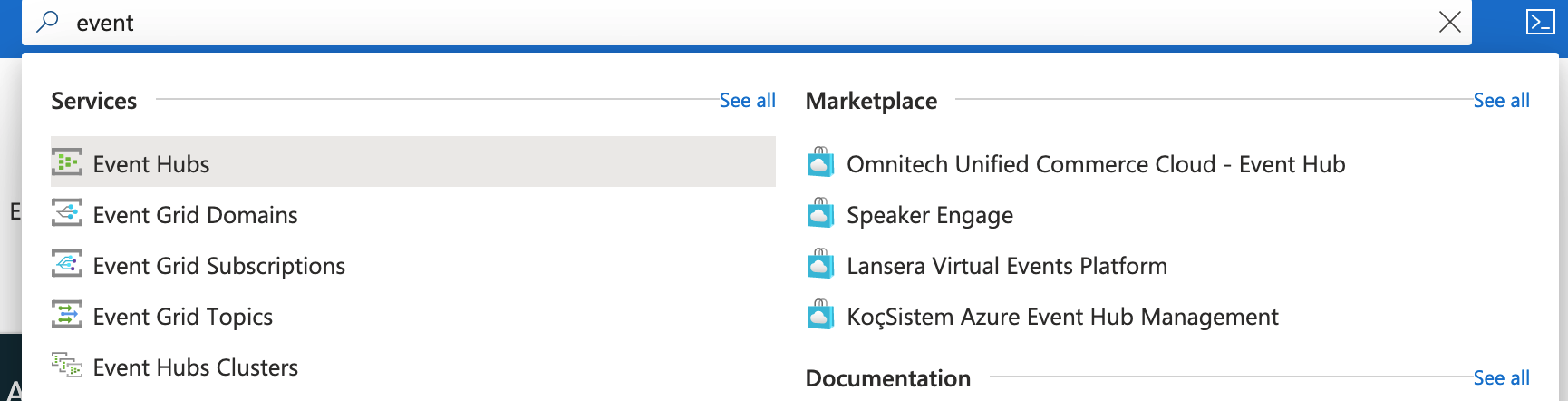Click the Event Hubs Clusters icon

(67, 366)
